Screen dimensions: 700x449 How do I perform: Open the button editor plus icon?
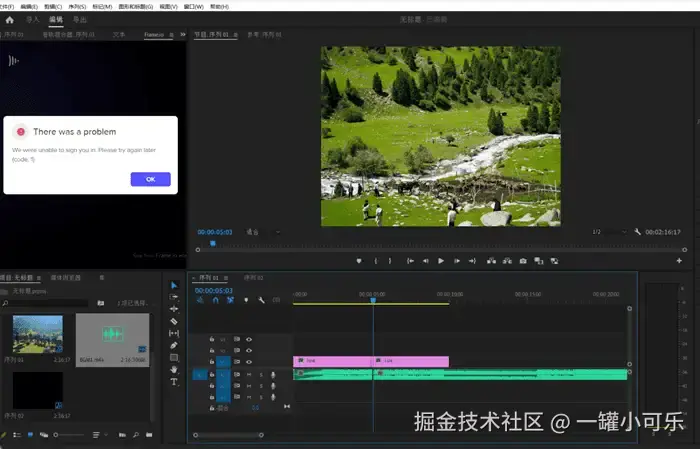679,261
